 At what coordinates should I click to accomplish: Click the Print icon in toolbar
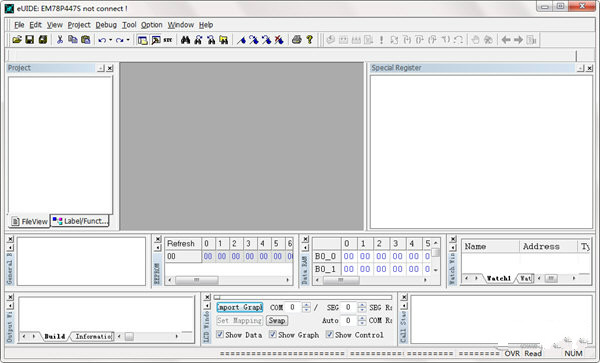(297, 39)
